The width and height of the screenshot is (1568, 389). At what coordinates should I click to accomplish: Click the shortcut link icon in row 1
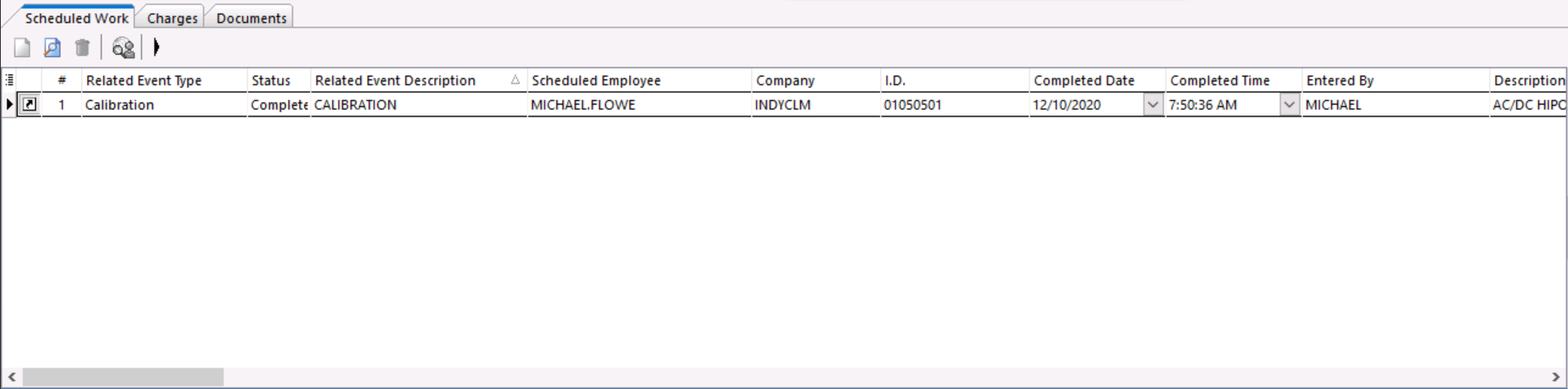(x=29, y=104)
